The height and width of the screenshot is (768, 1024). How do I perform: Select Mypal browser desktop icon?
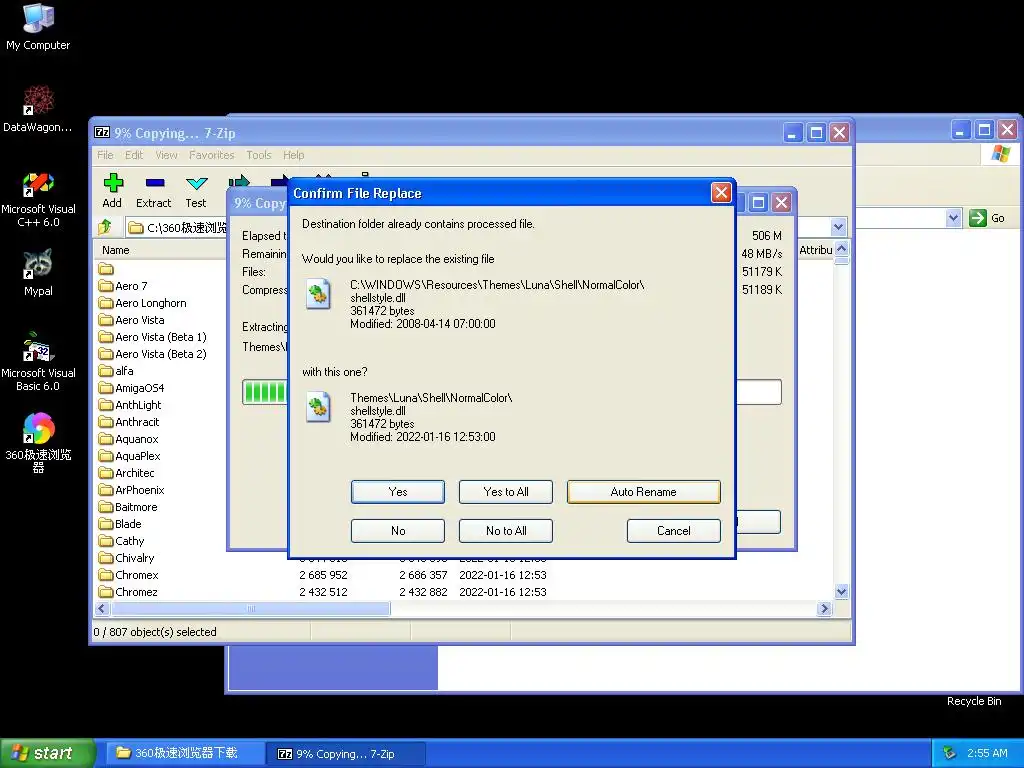(38, 273)
